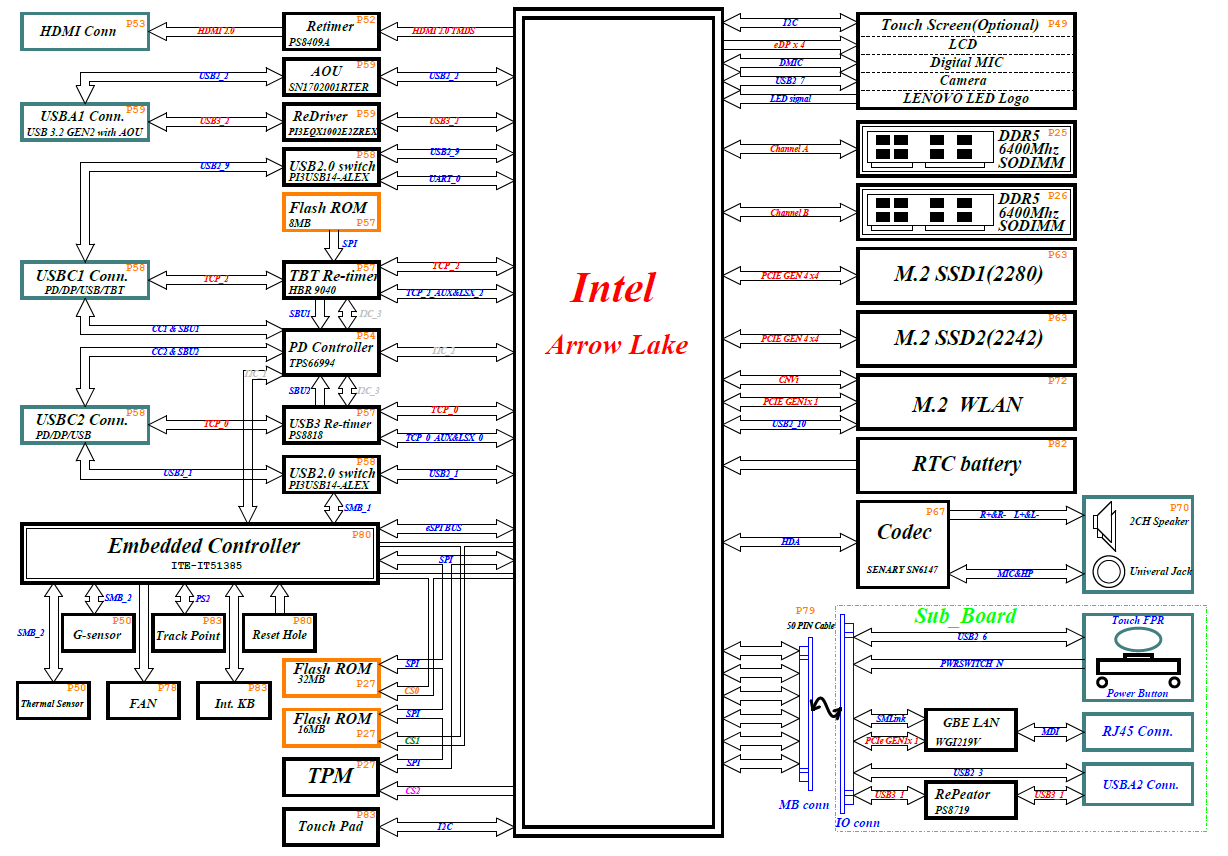This screenshot has height=856, width=1228.
Task: Click the 2CH Speaker icon
Action: pos(1104,521)
